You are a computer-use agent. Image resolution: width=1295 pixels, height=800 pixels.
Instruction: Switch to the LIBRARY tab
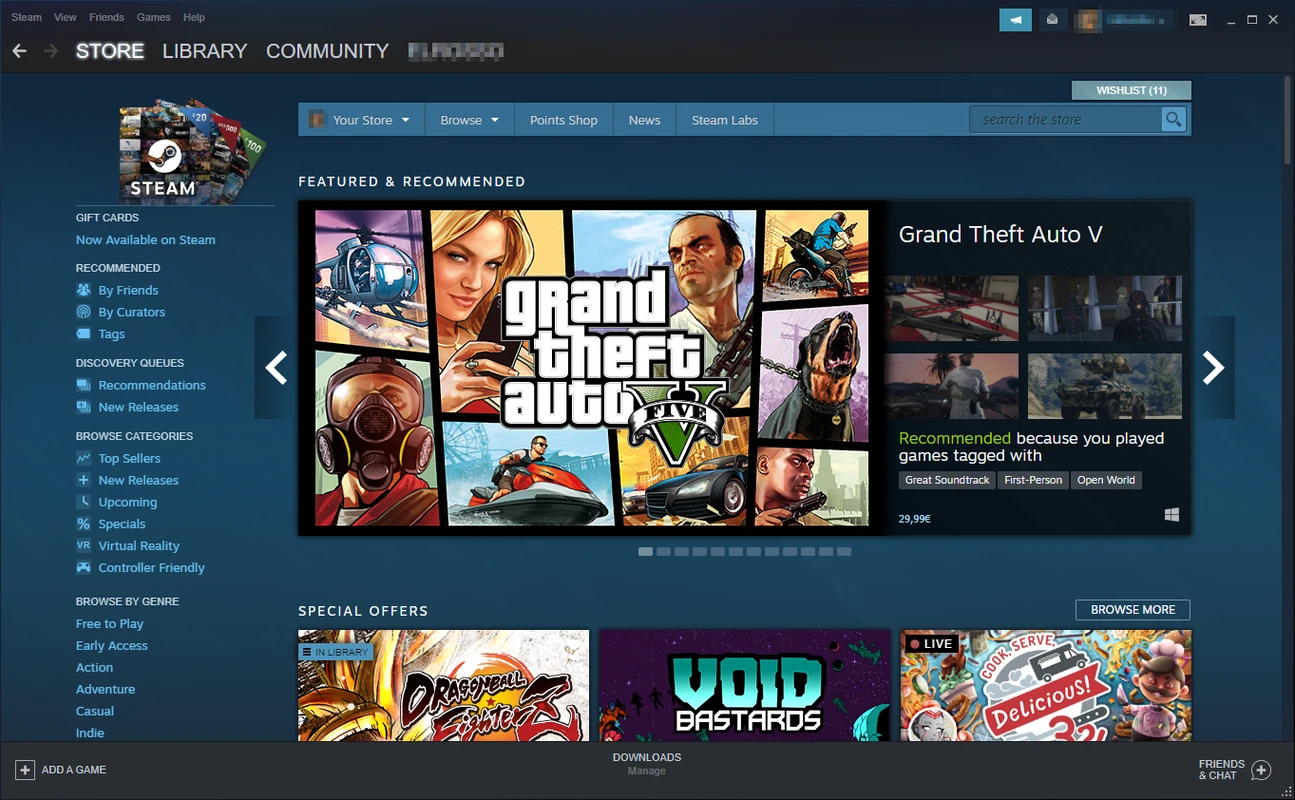(x=204, y=51)
